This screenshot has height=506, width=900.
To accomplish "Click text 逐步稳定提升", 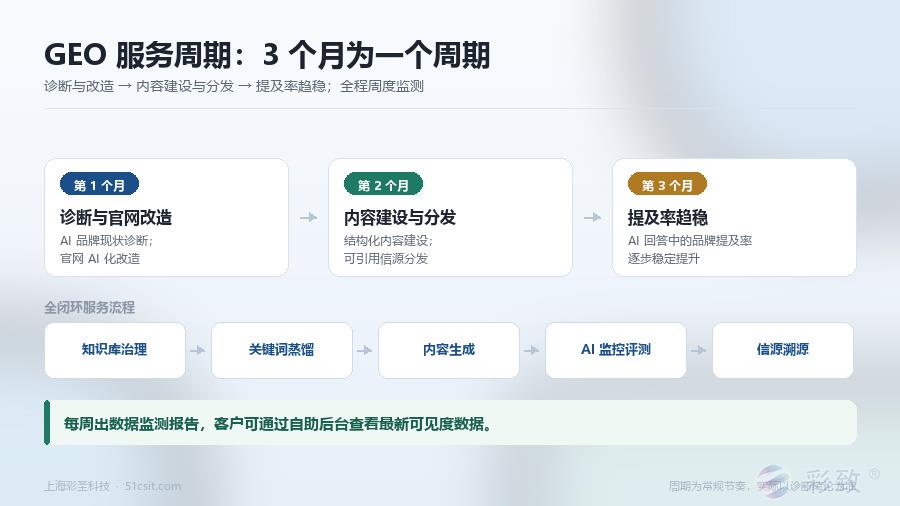I will [664, 259].
